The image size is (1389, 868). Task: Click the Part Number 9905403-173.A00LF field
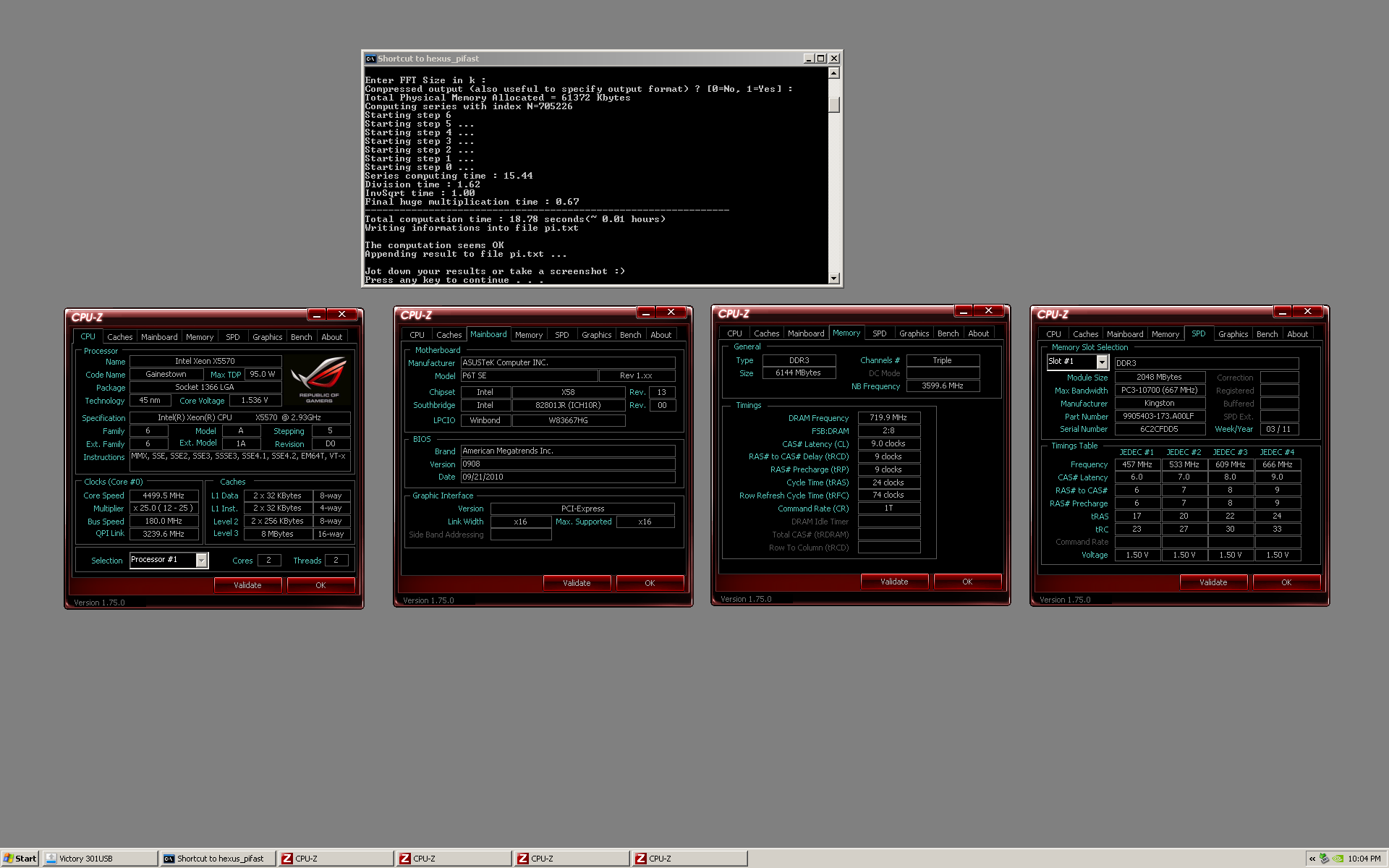[1159, 416]
